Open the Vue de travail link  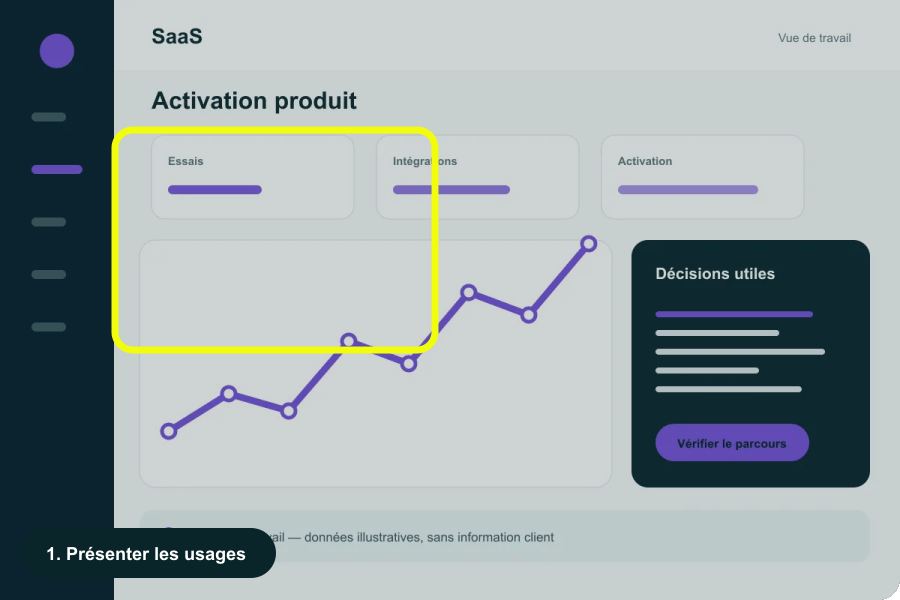coord(814,38)
